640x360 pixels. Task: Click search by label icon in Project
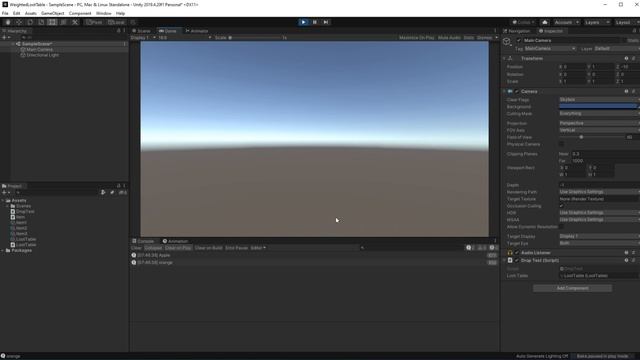(x=112, y=193)
